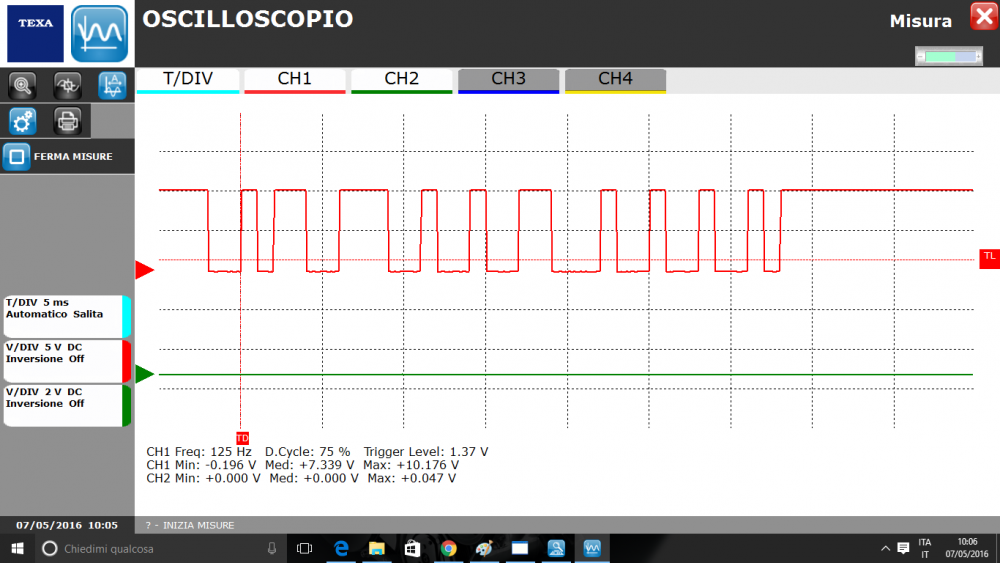Select the CH1 channel tab
This screenshot has height=563, width=1000.
tap(295, 80)
